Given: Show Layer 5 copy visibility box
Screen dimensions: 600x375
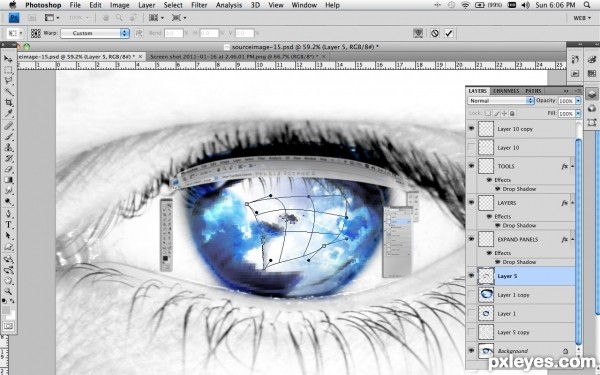Looking at the screenshot, I should point(471,332).
